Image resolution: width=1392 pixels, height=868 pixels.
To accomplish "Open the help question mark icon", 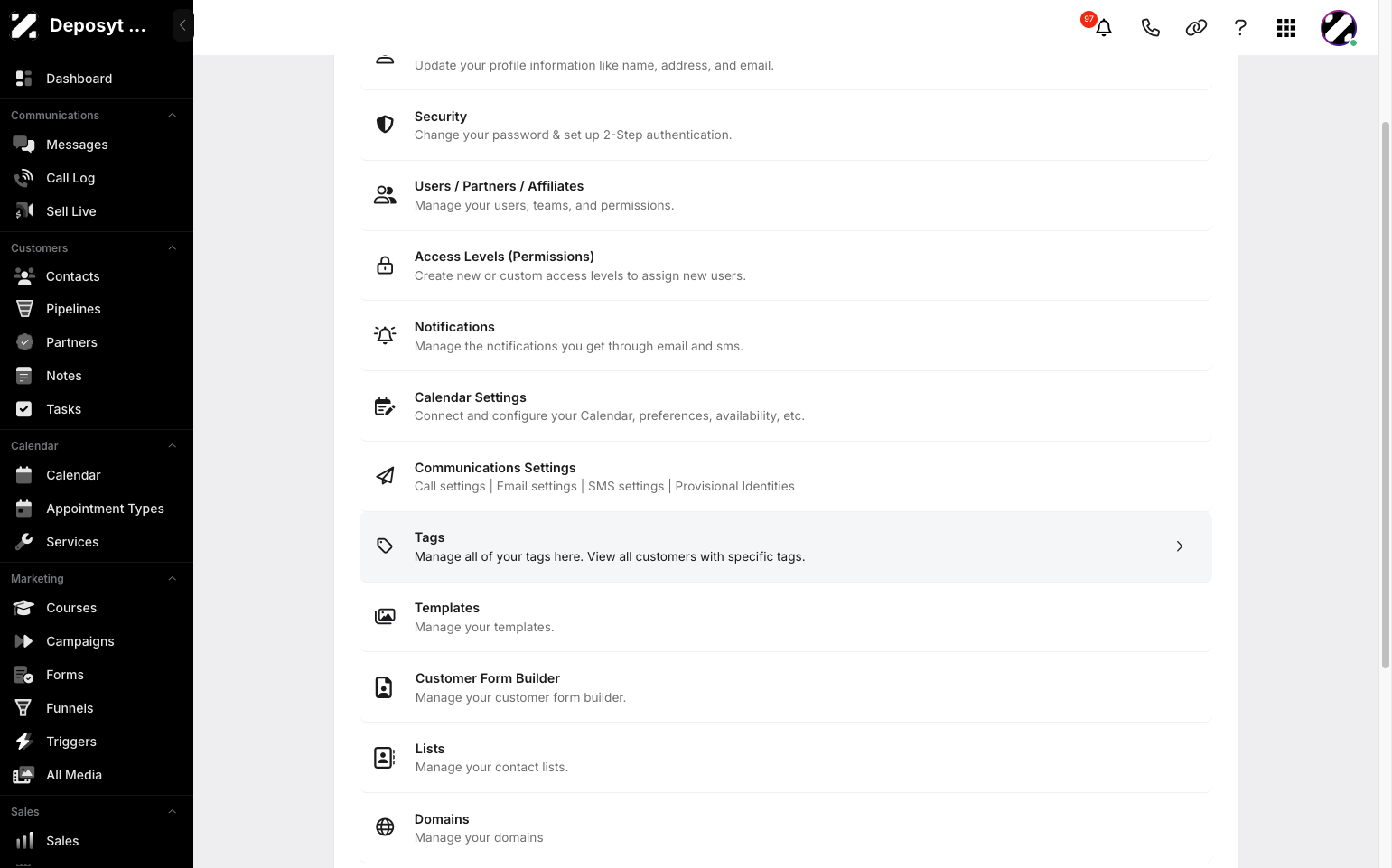I will [x=1240, y=28].
